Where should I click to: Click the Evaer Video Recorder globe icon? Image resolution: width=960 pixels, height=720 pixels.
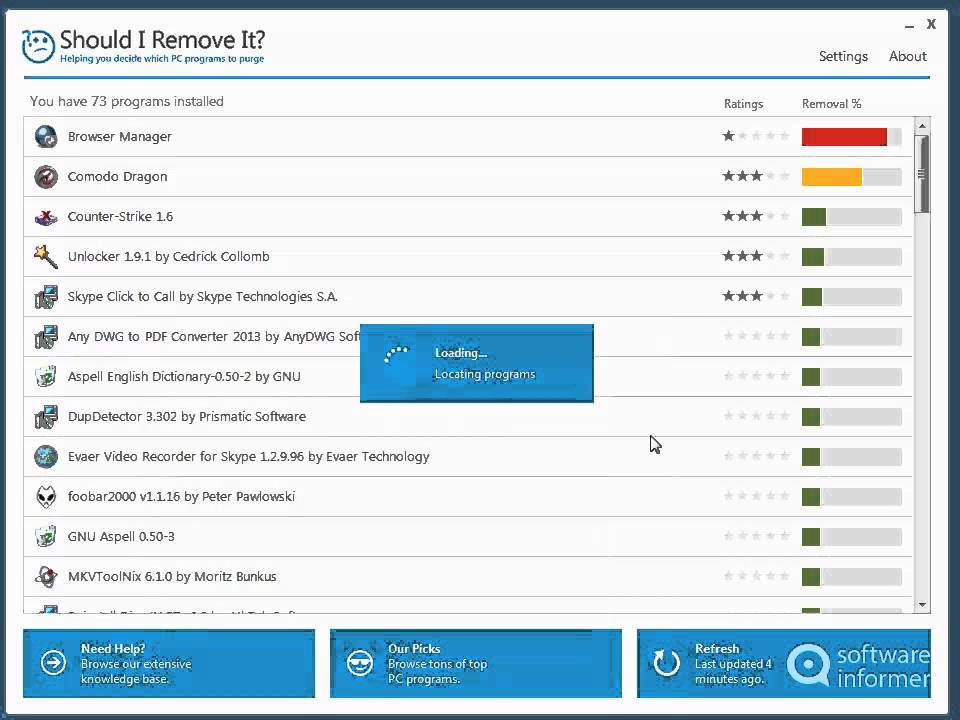click(x=45, y=457)
